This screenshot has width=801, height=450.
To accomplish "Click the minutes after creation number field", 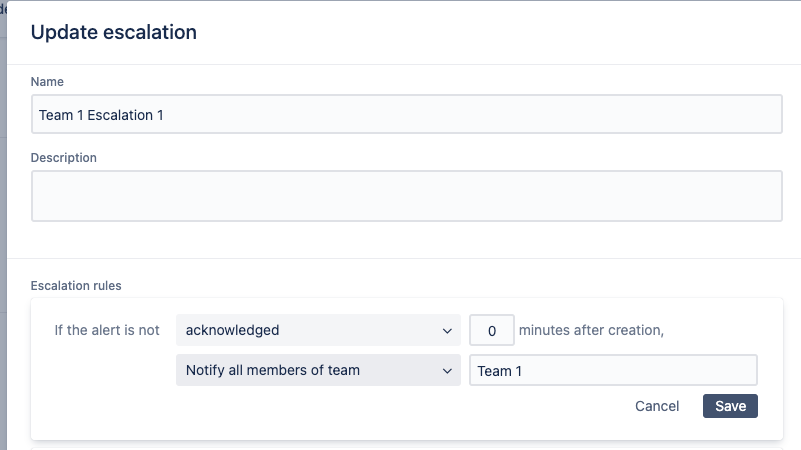I will (x=492, y=330).
